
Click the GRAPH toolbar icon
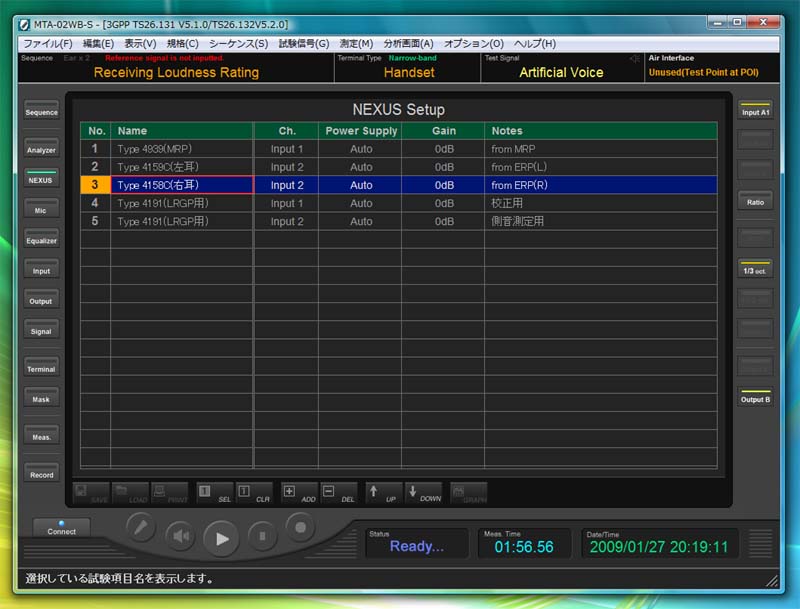coord(468,493)
